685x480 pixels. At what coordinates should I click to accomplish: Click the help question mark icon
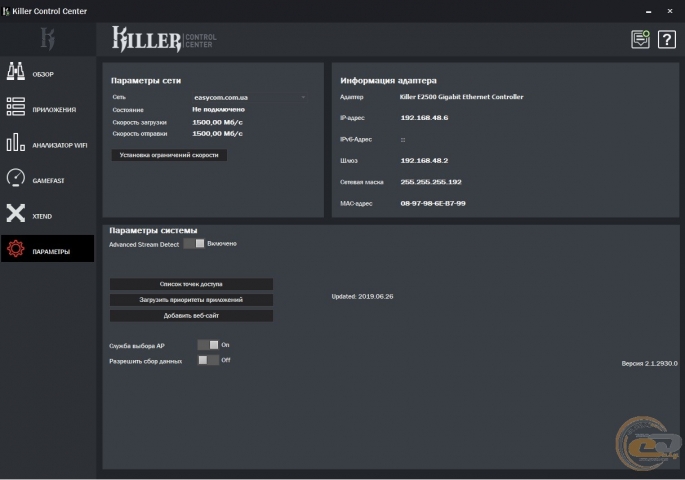(x=667, y=40)
